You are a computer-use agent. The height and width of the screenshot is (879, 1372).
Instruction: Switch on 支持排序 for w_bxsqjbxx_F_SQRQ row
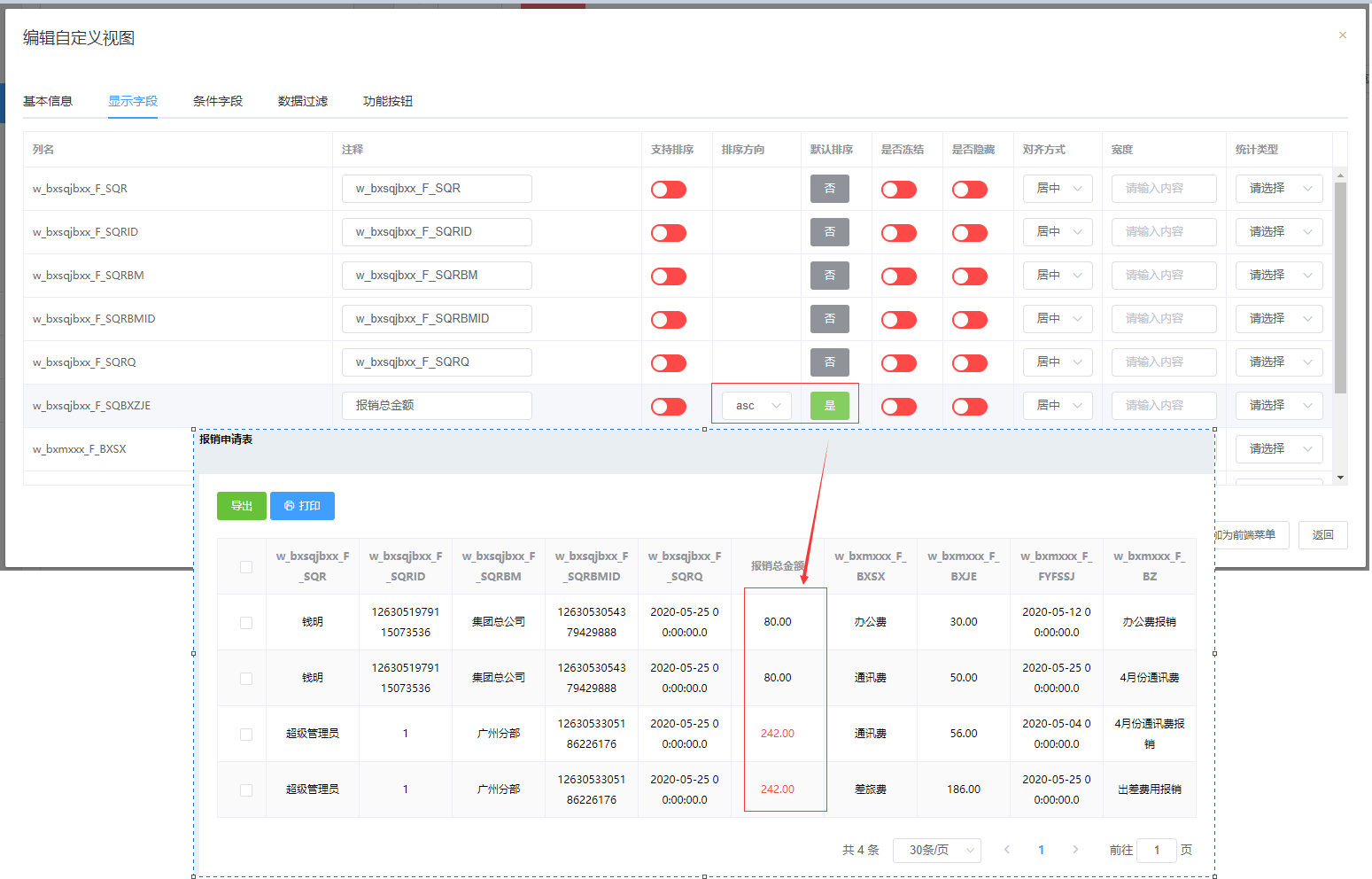(x=669, y=363)
